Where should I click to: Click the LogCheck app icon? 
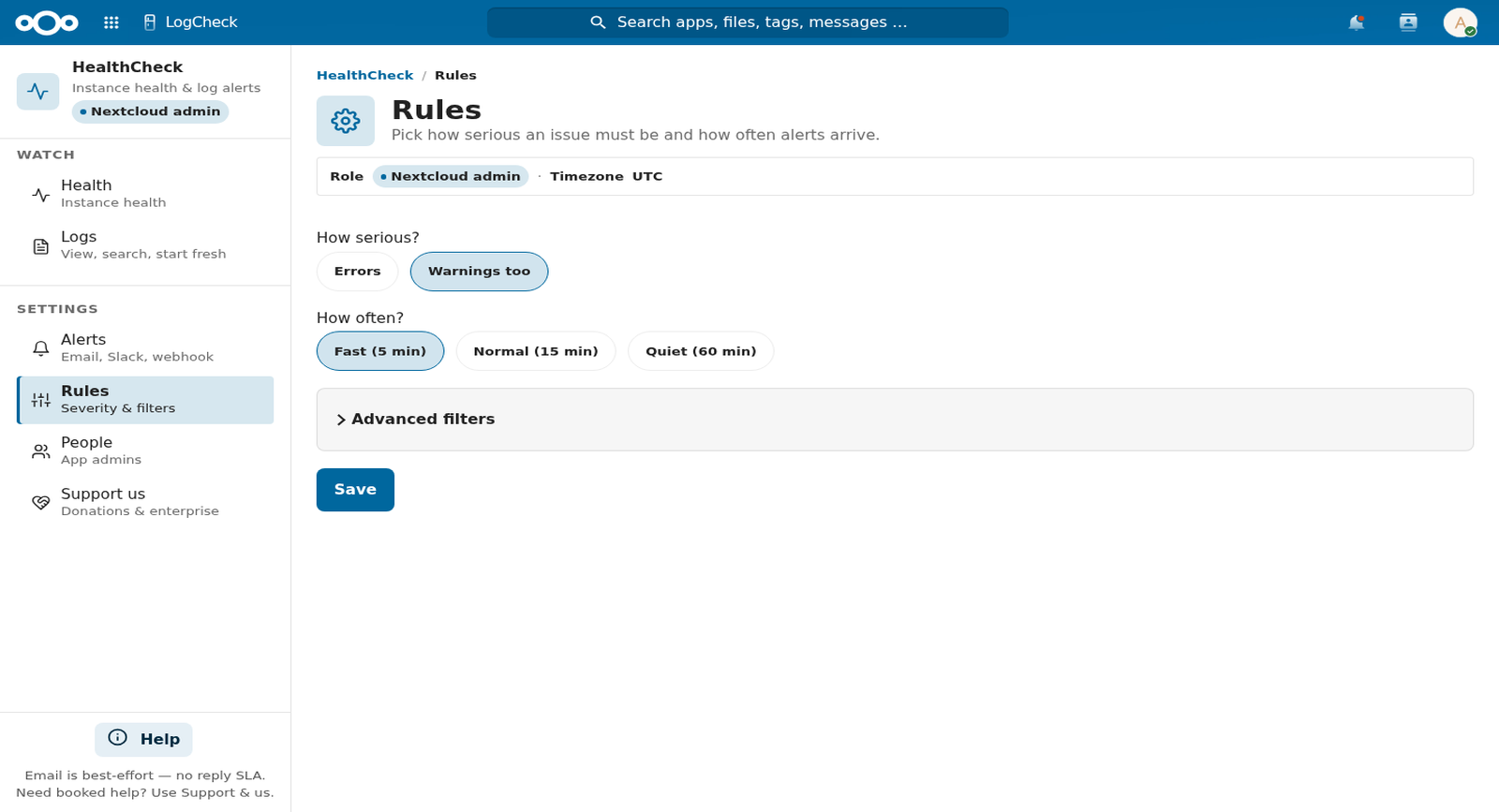click(150, 22)
